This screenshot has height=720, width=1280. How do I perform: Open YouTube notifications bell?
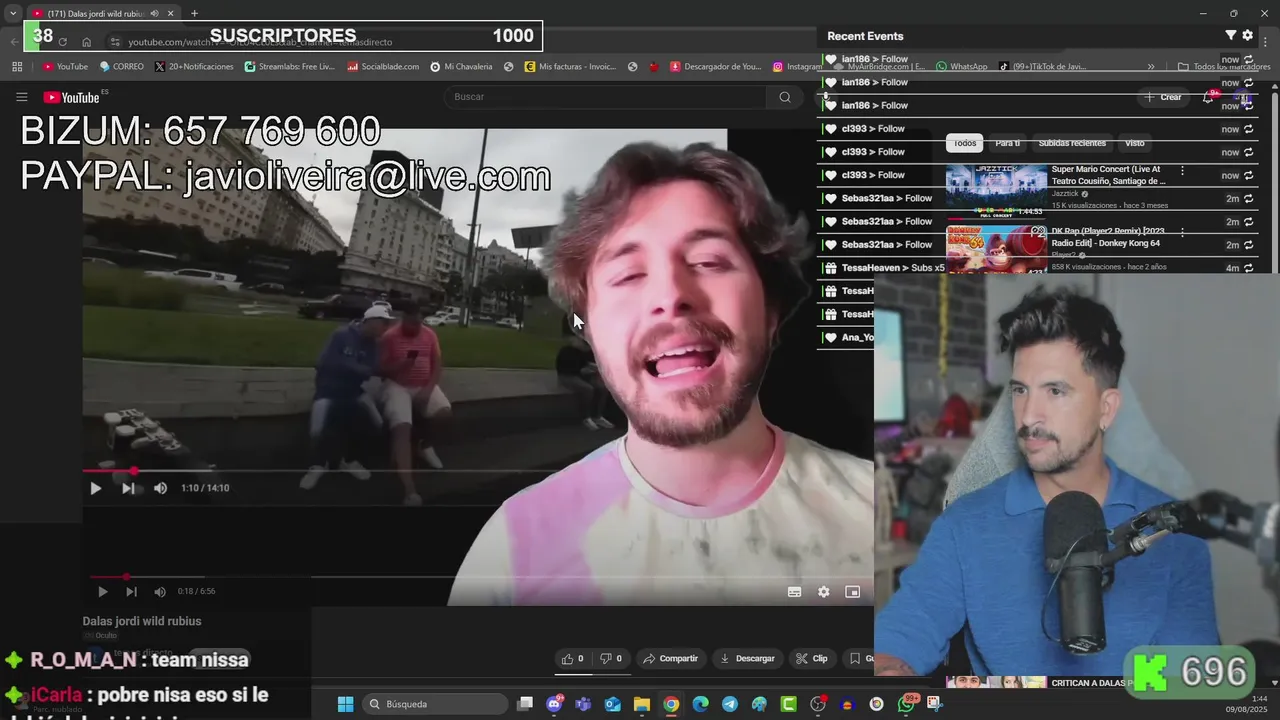point(1209,97)
